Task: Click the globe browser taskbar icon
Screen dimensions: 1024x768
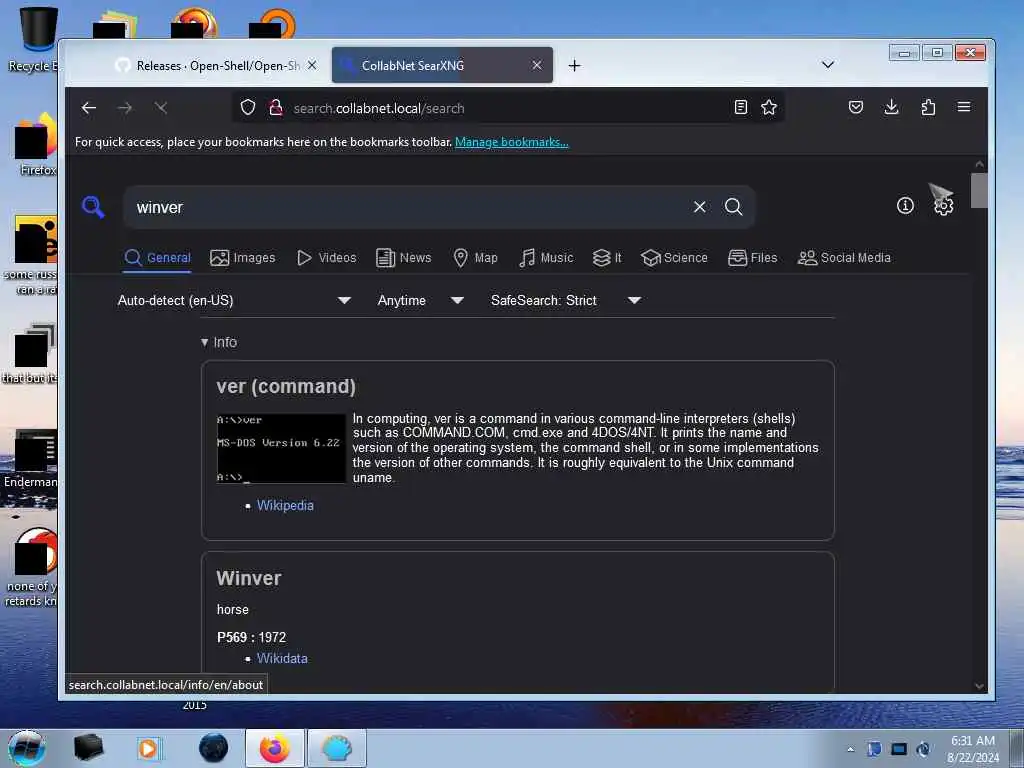Action: click(x=214, y=748)
